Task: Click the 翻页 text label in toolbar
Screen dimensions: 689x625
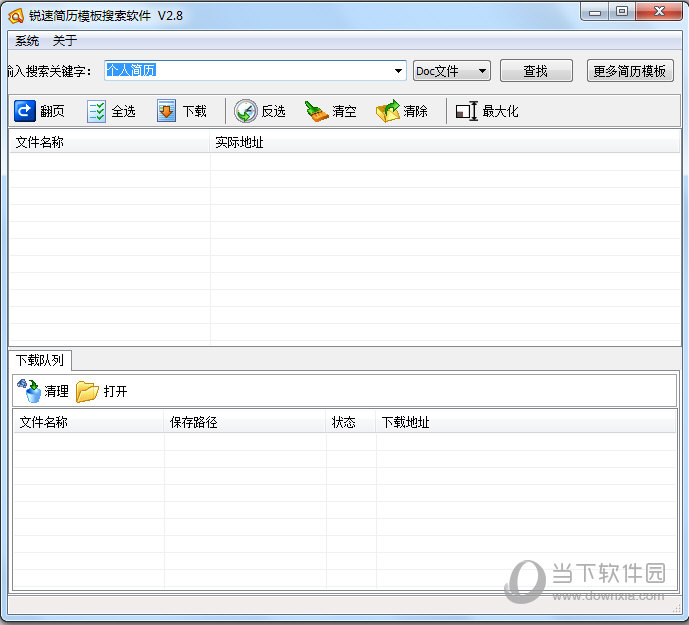Action: 52,111
